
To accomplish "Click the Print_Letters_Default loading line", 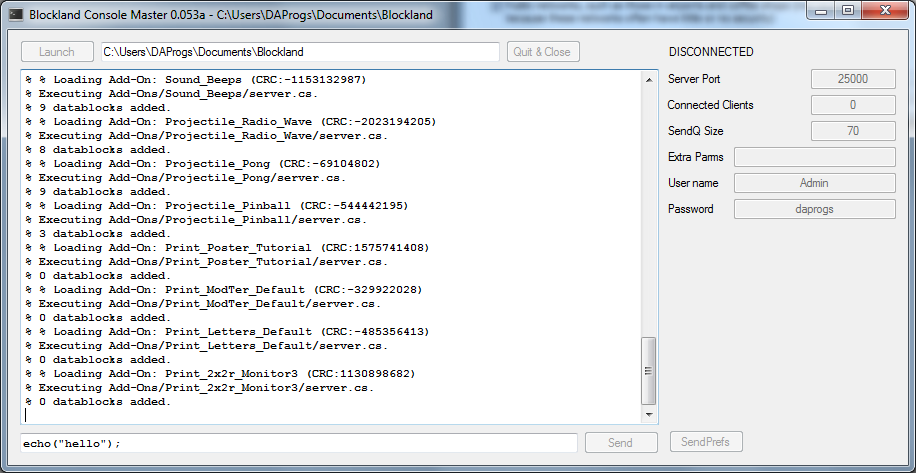I will (x=227, y=332).
